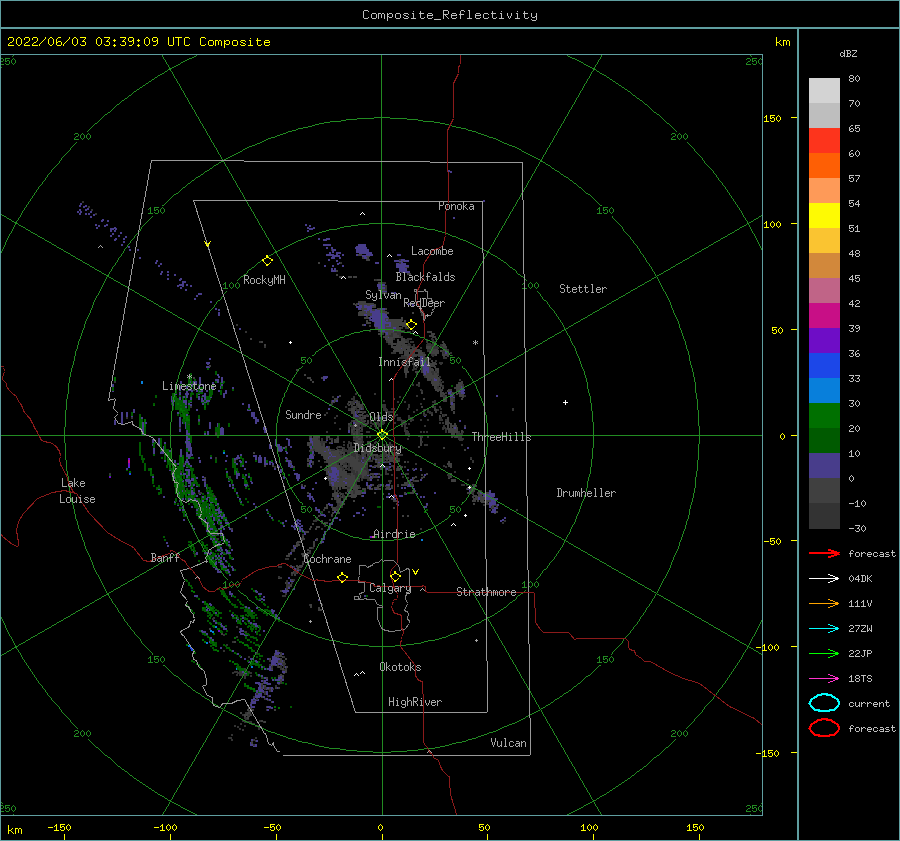900x841 pixels.
Task: Click the Sylvan label
Action: (x=383, y=295)
